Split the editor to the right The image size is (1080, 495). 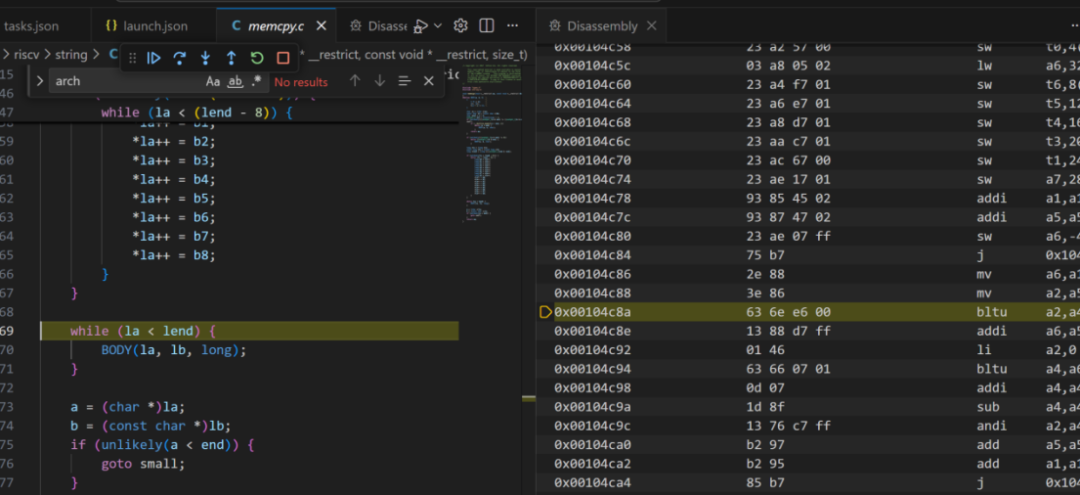pos(486,26)
